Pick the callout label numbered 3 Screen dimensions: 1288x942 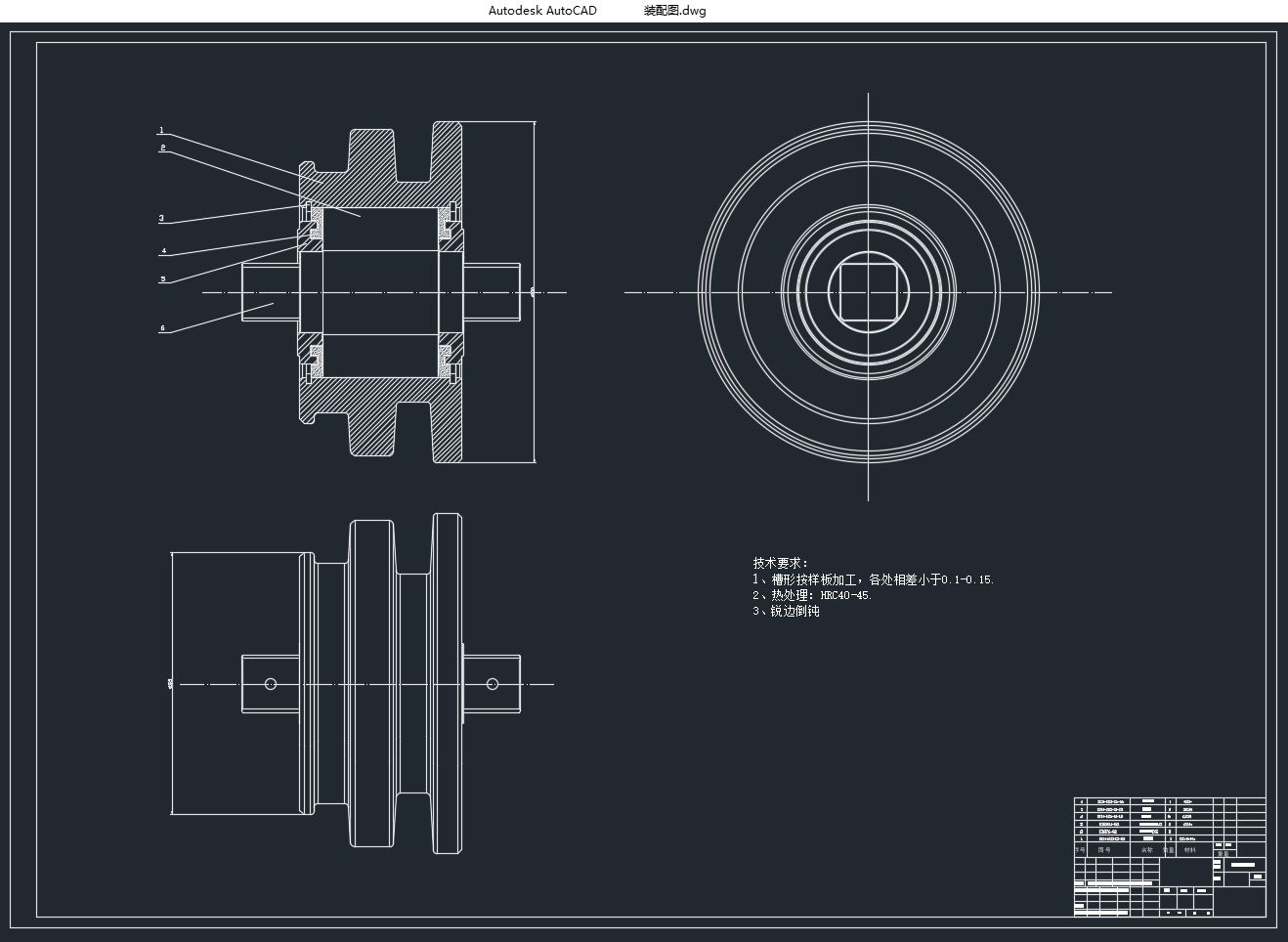(161, 219)
